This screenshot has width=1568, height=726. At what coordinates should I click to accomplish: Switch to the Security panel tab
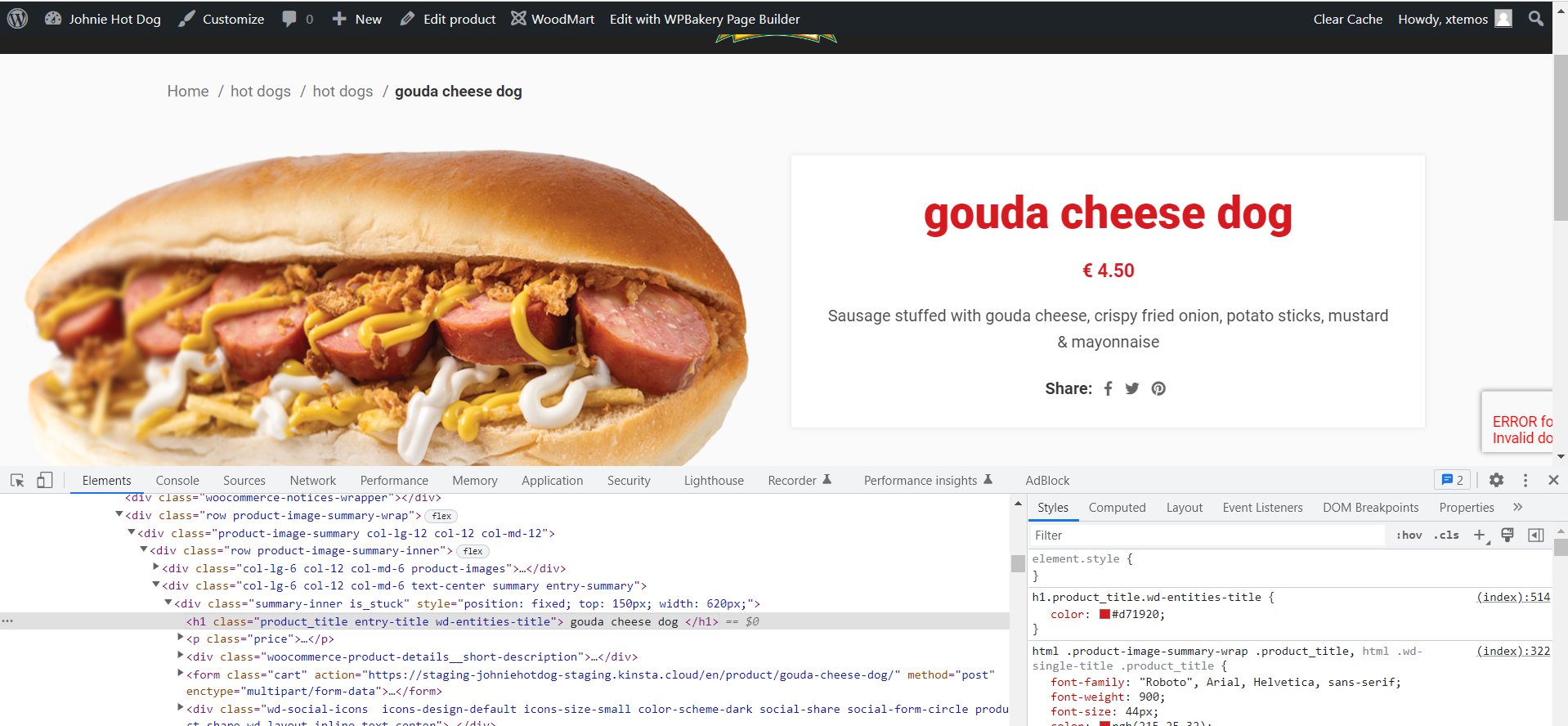pyautogui.click(x=629, y=481)
